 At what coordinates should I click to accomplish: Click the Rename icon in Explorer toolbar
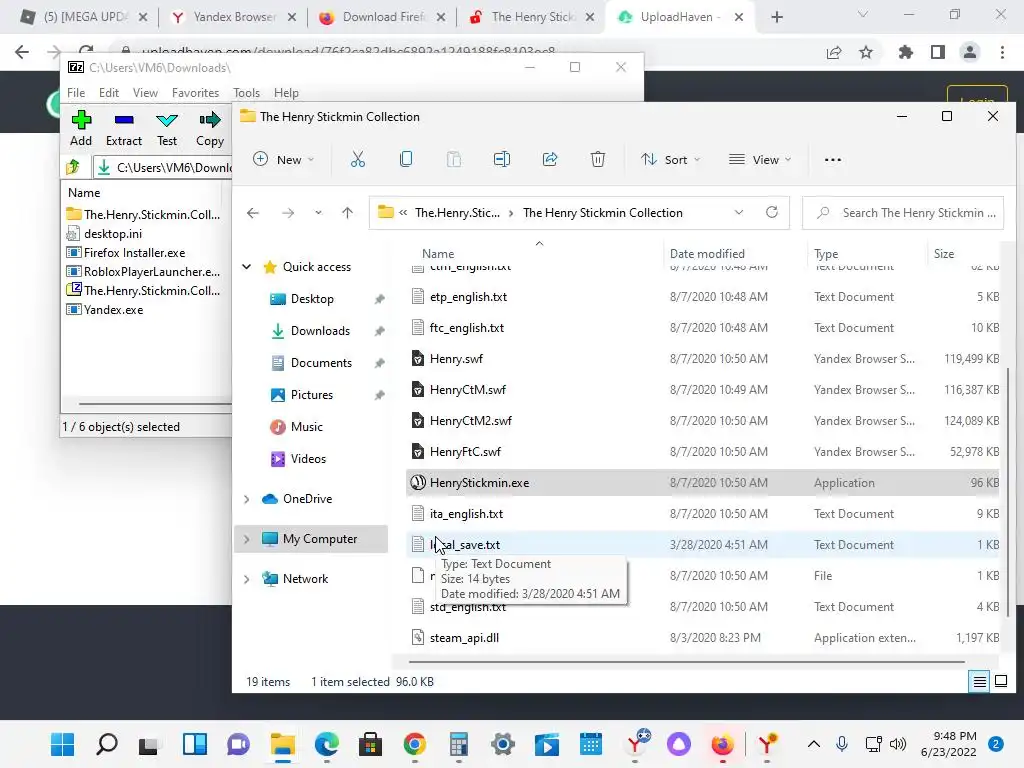(502, 159)
